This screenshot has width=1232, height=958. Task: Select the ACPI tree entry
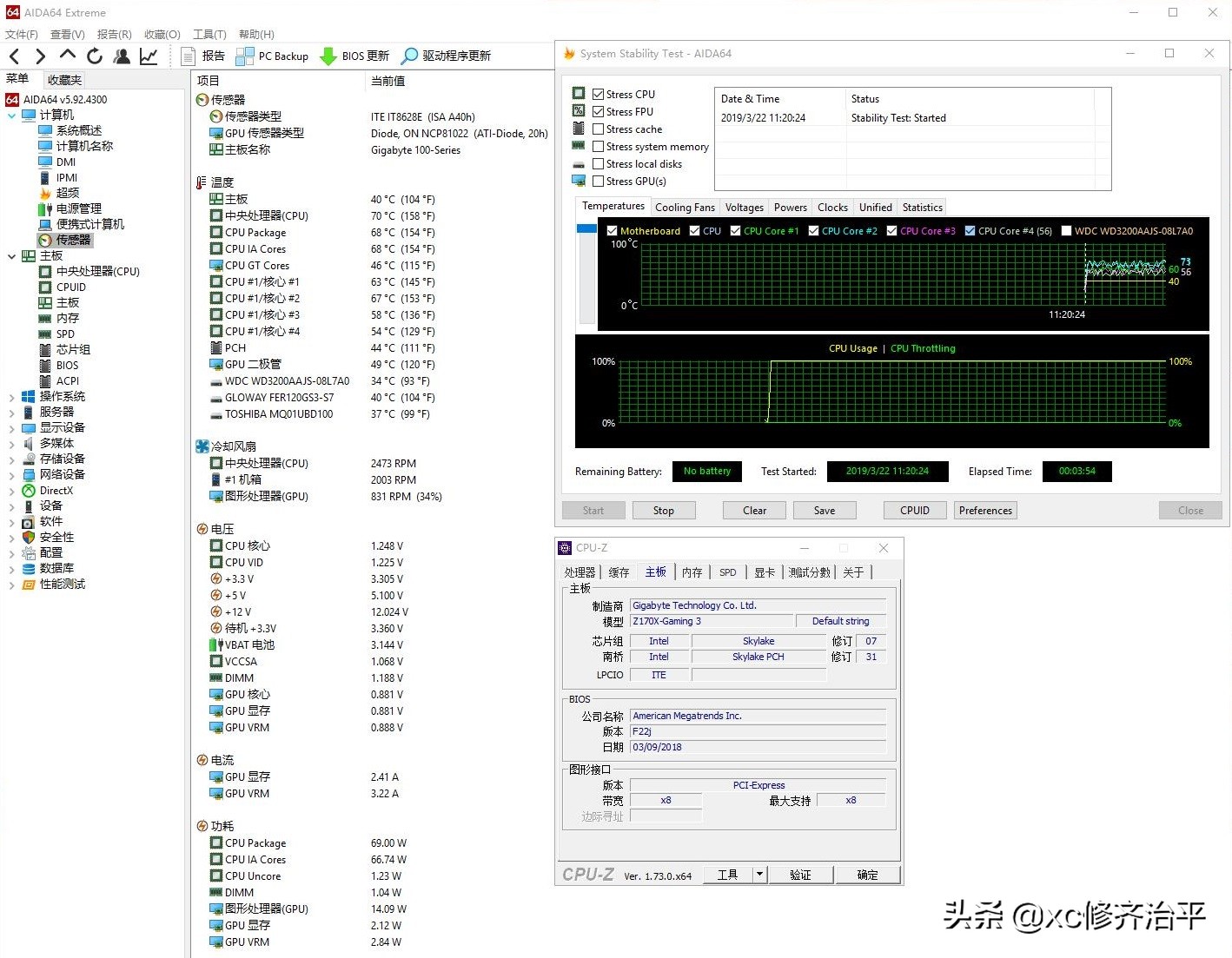coord(68,380)
